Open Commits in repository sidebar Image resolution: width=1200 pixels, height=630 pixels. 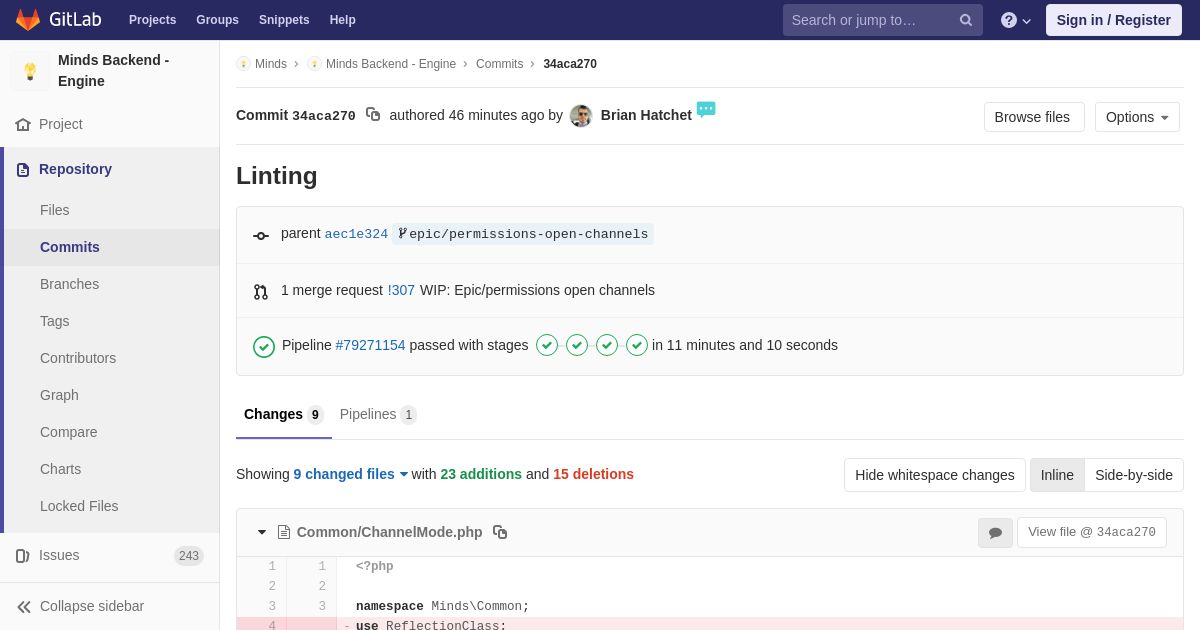112,247
